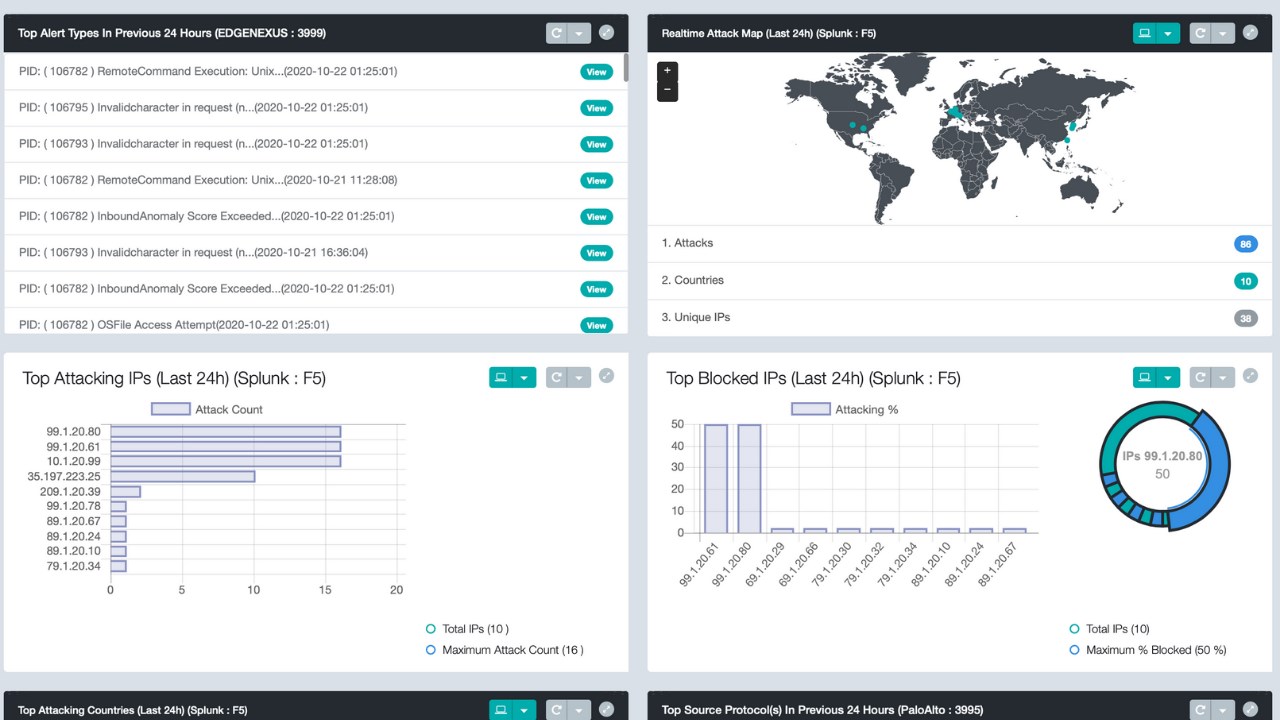
Task: Open refresh dropdown on Top Attacking Countries
Action: [579, 710]
